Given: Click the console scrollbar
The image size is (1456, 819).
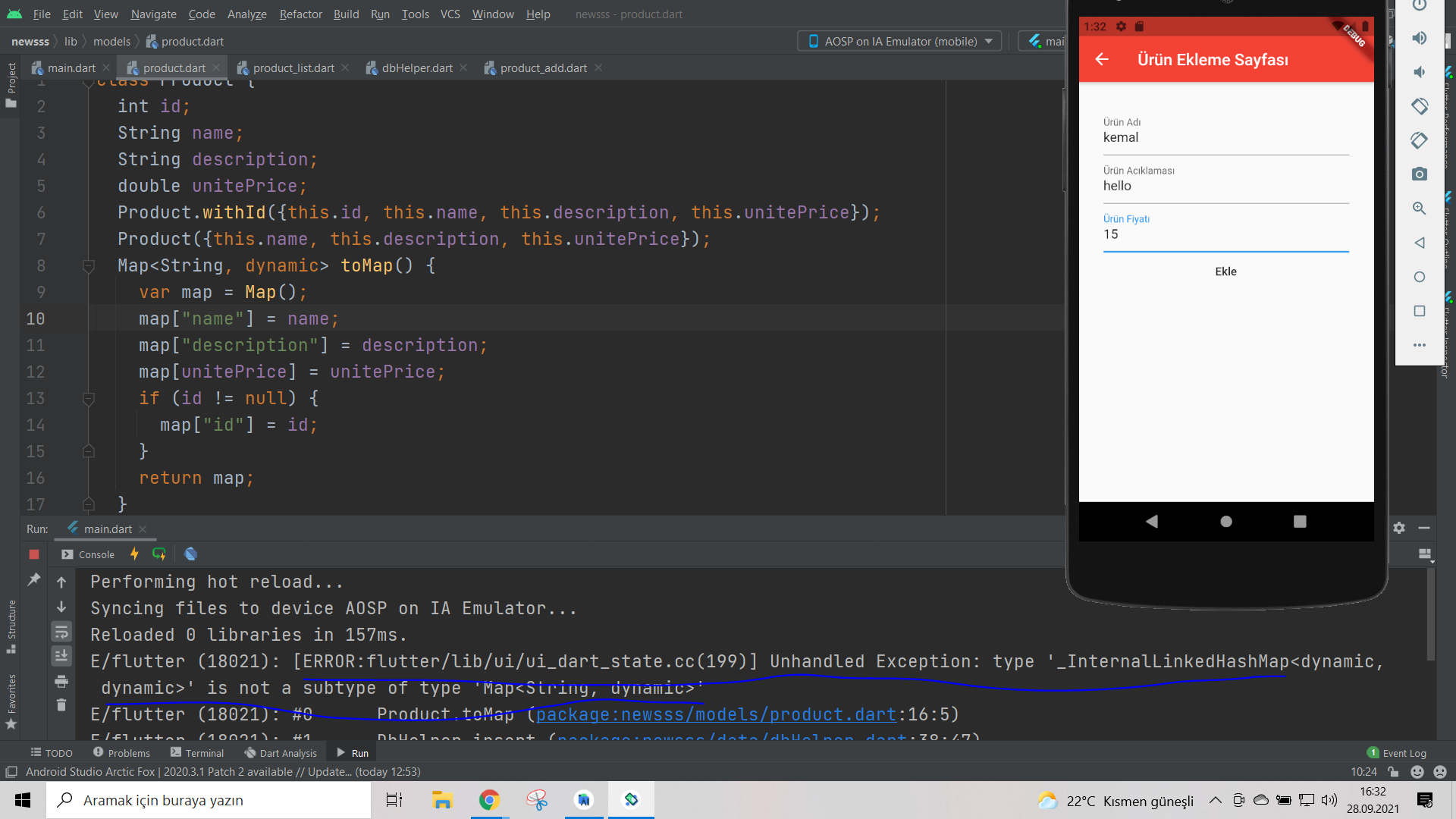Looking at the screenshot, I should coord(1431,614).
